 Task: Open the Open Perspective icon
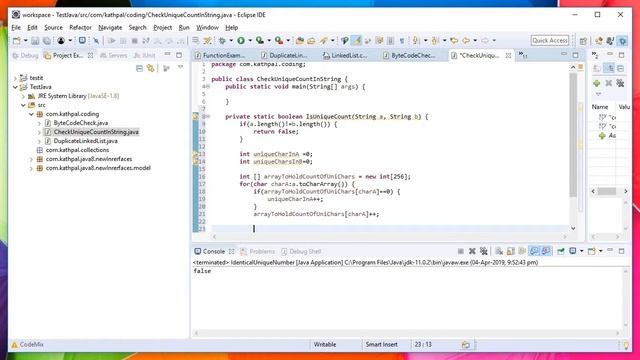pyautogui.click(x=583, y=41)
